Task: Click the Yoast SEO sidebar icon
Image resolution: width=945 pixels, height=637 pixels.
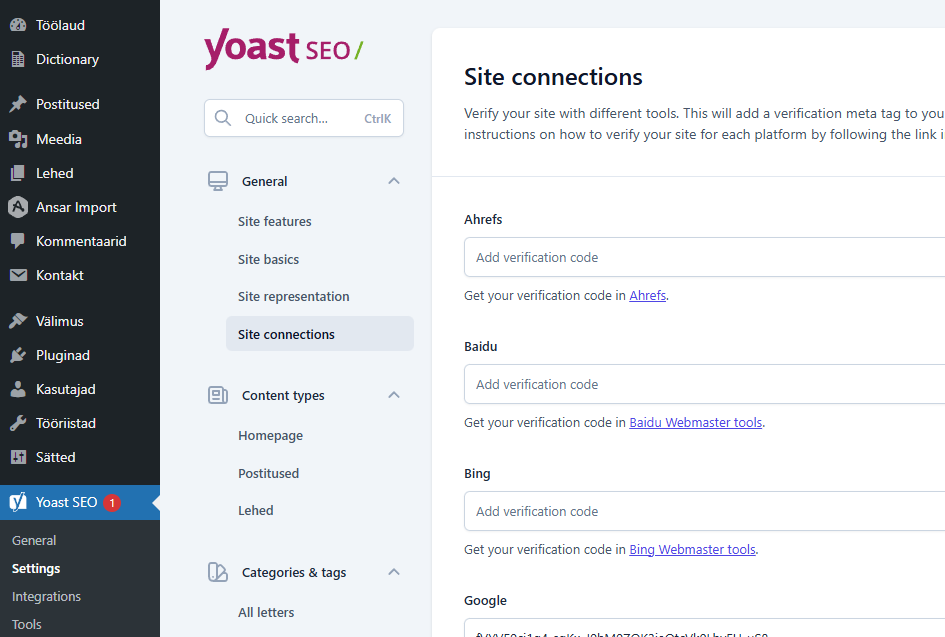Action: pyautogui.click(x=18, y=502)
